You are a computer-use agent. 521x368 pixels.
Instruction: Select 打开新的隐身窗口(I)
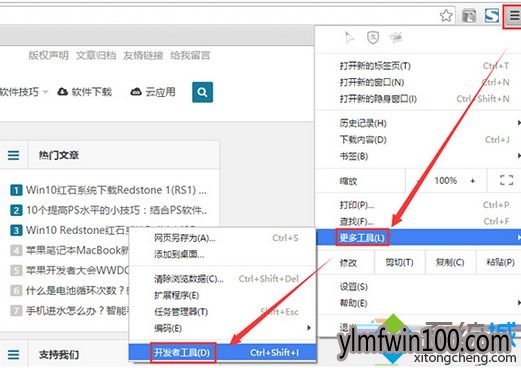418,99
